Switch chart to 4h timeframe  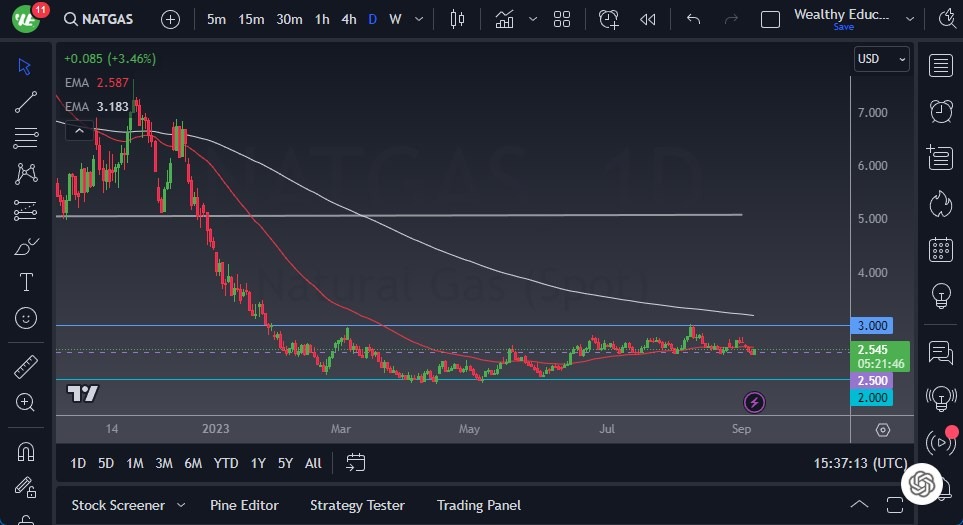click(348, 19)
